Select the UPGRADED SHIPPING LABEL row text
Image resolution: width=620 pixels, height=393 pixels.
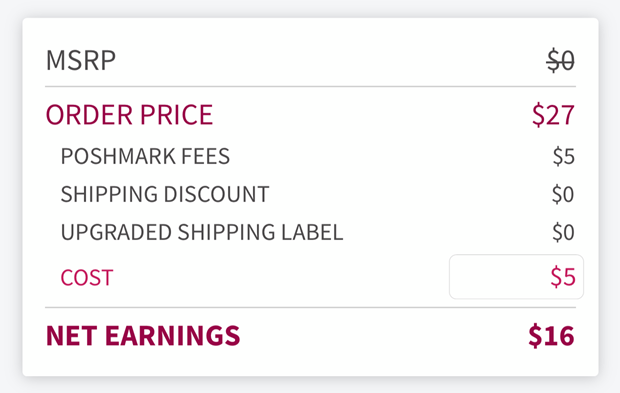tap(202, 232)
